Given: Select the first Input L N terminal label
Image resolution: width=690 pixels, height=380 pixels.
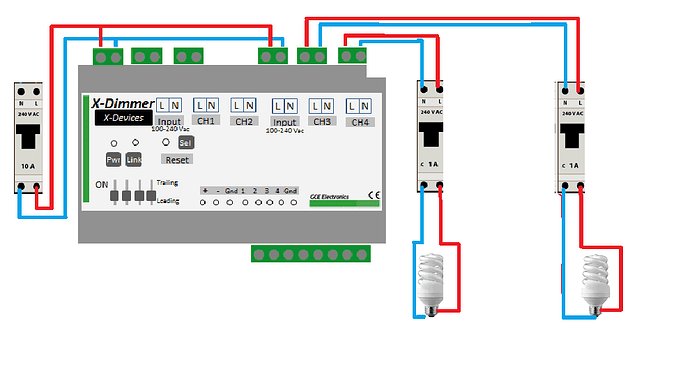Looking at the screenshot, I should (169, 106).
